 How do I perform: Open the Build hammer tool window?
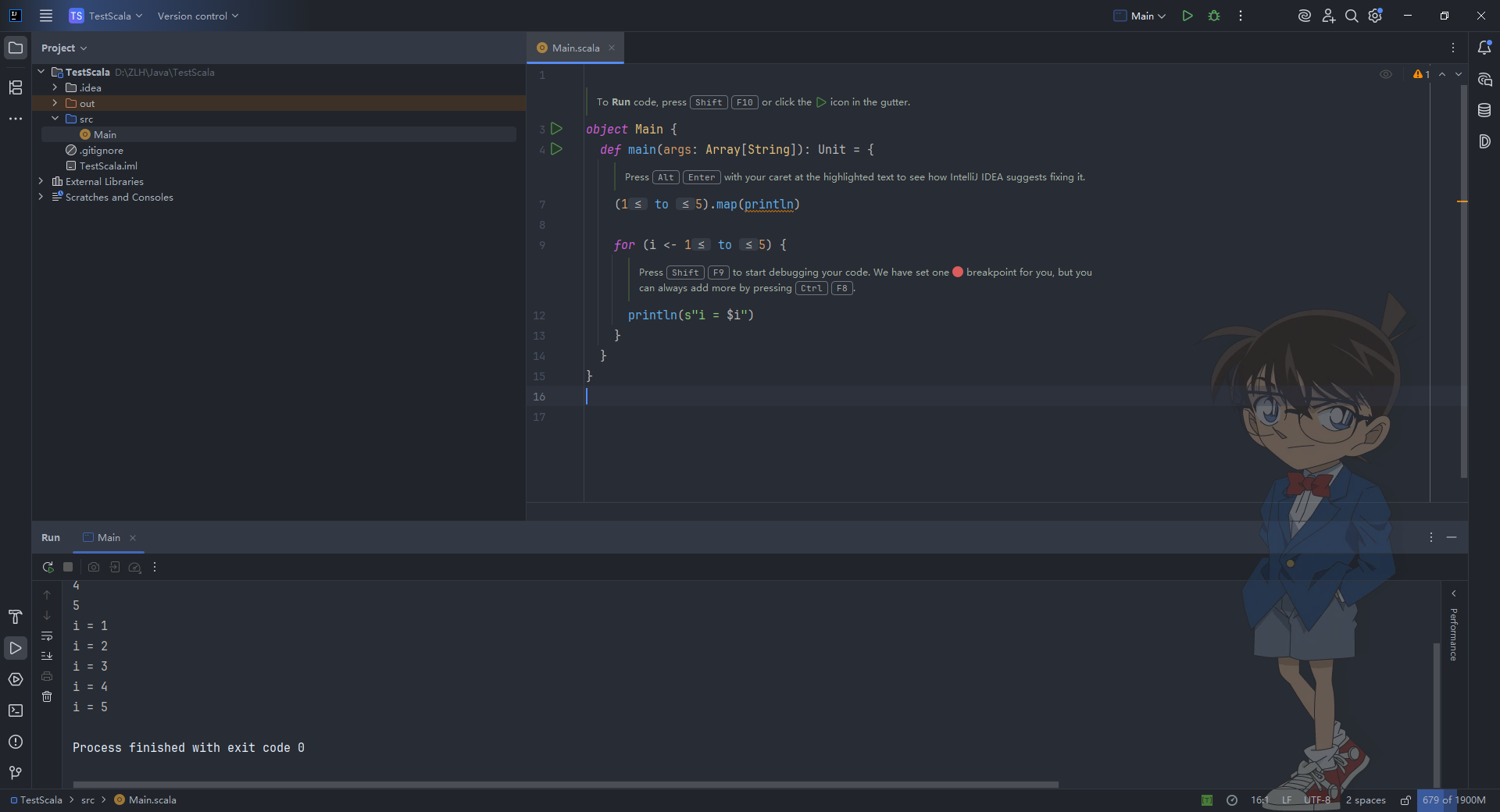click(x=16, y=617)
